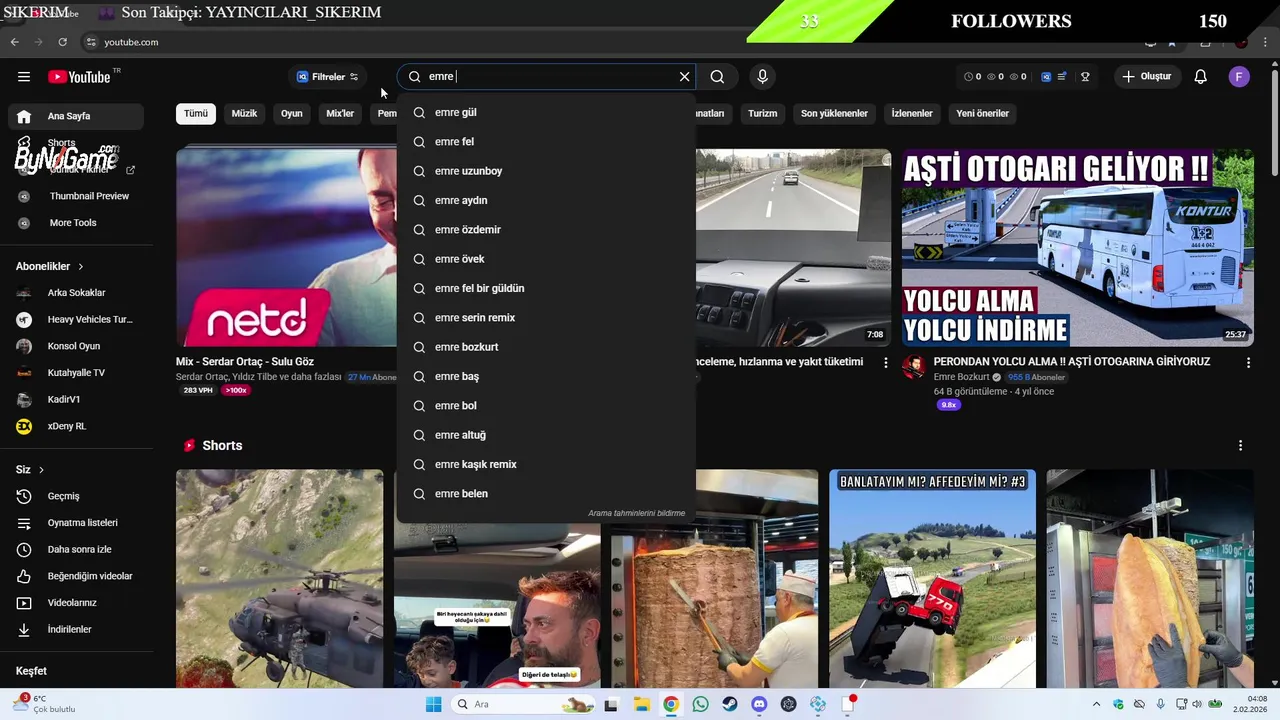Select the Turizm filter chip
This screenshot has height=720, width=1280.
coord(762,113)
